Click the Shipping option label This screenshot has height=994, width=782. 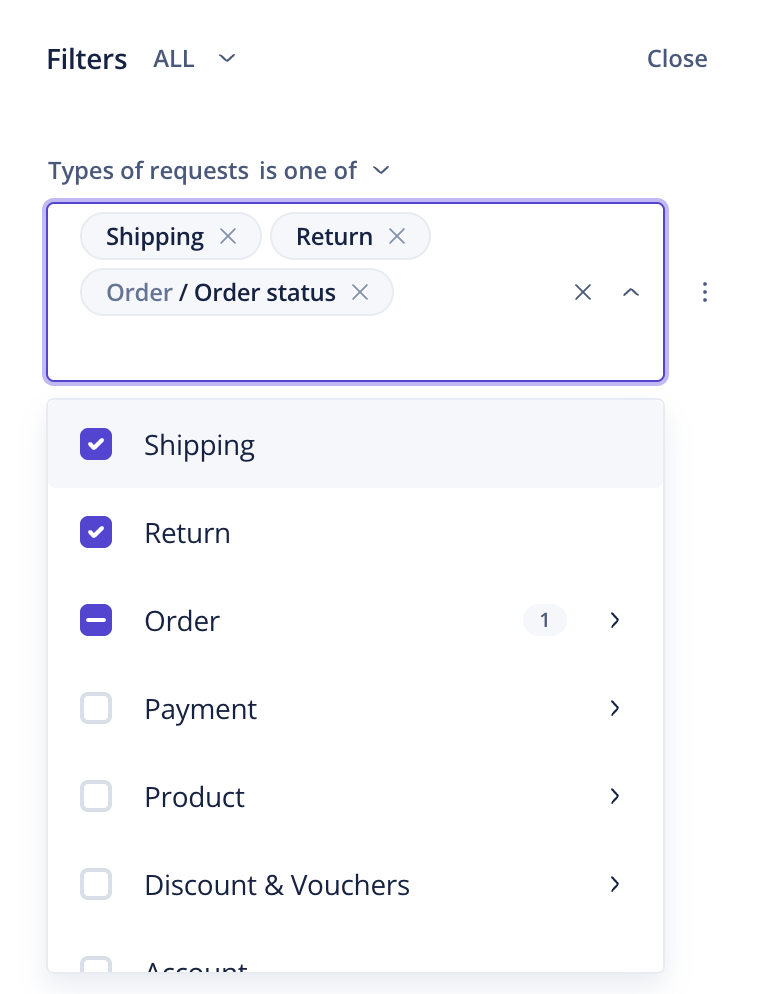200,445
